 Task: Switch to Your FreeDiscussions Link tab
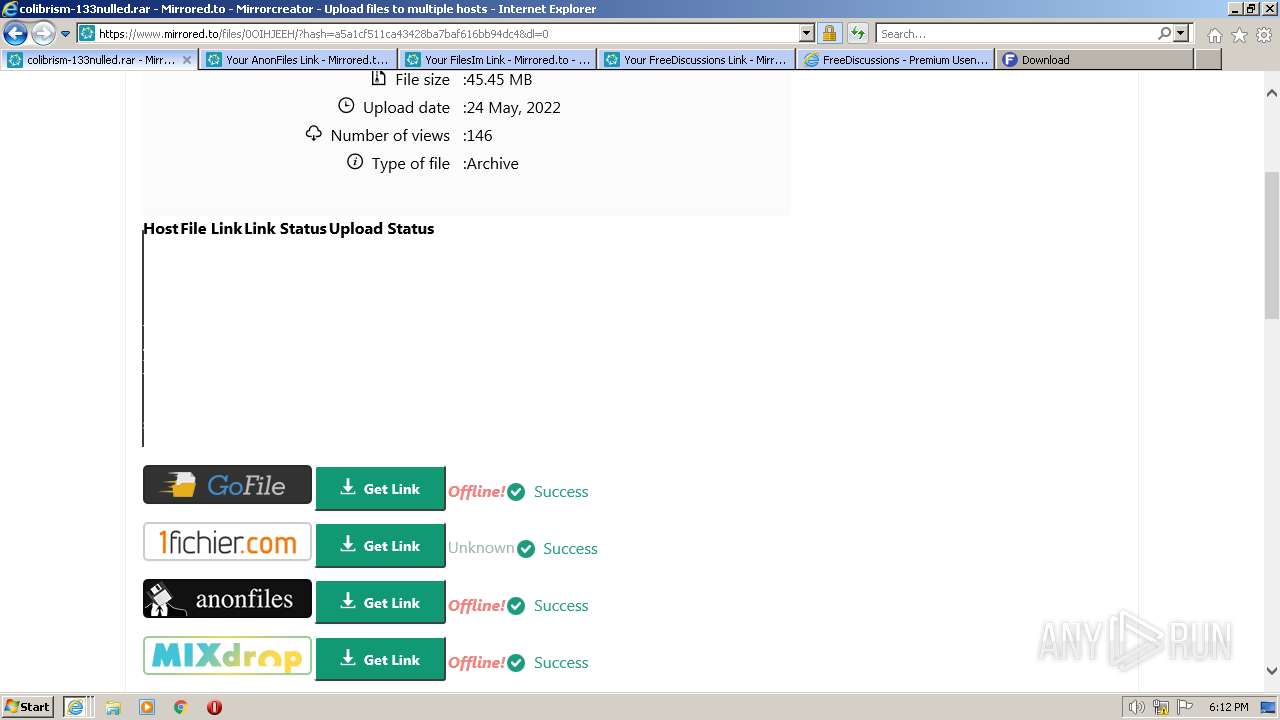coord(696,60)
